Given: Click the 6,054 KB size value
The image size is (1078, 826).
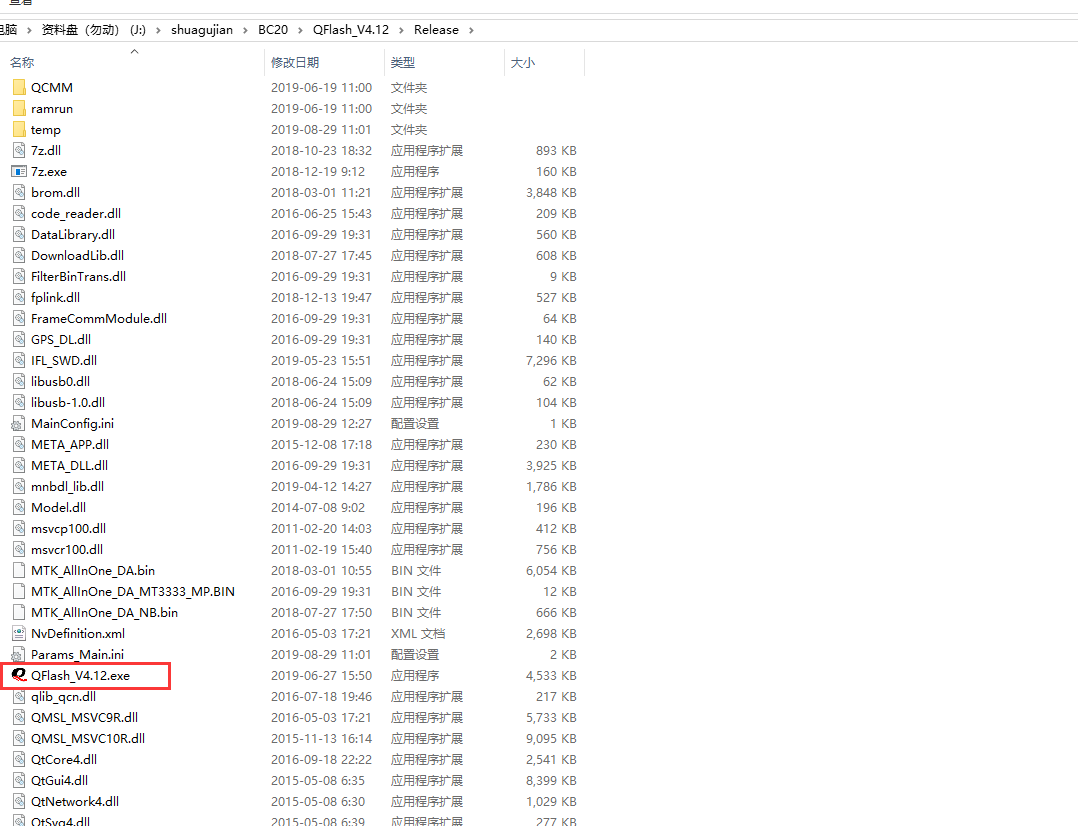Looking at the screenshot, I should [551, 571].
